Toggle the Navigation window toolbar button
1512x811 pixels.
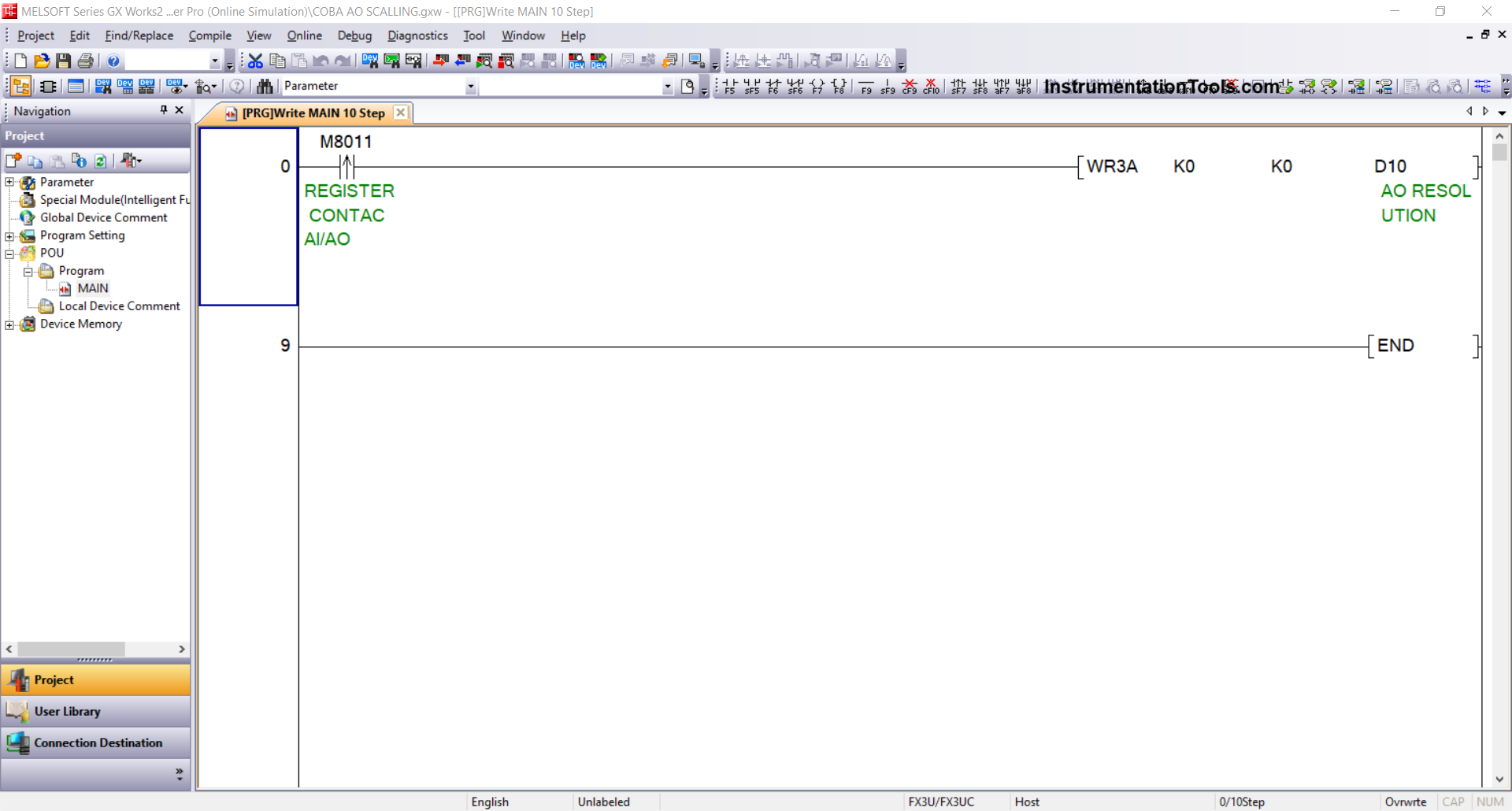point(21,86)
